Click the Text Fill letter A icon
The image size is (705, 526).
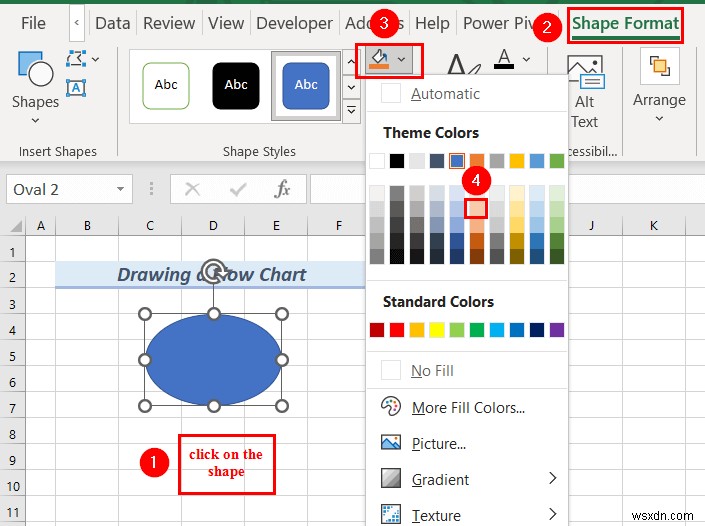(x=504, y=59)
